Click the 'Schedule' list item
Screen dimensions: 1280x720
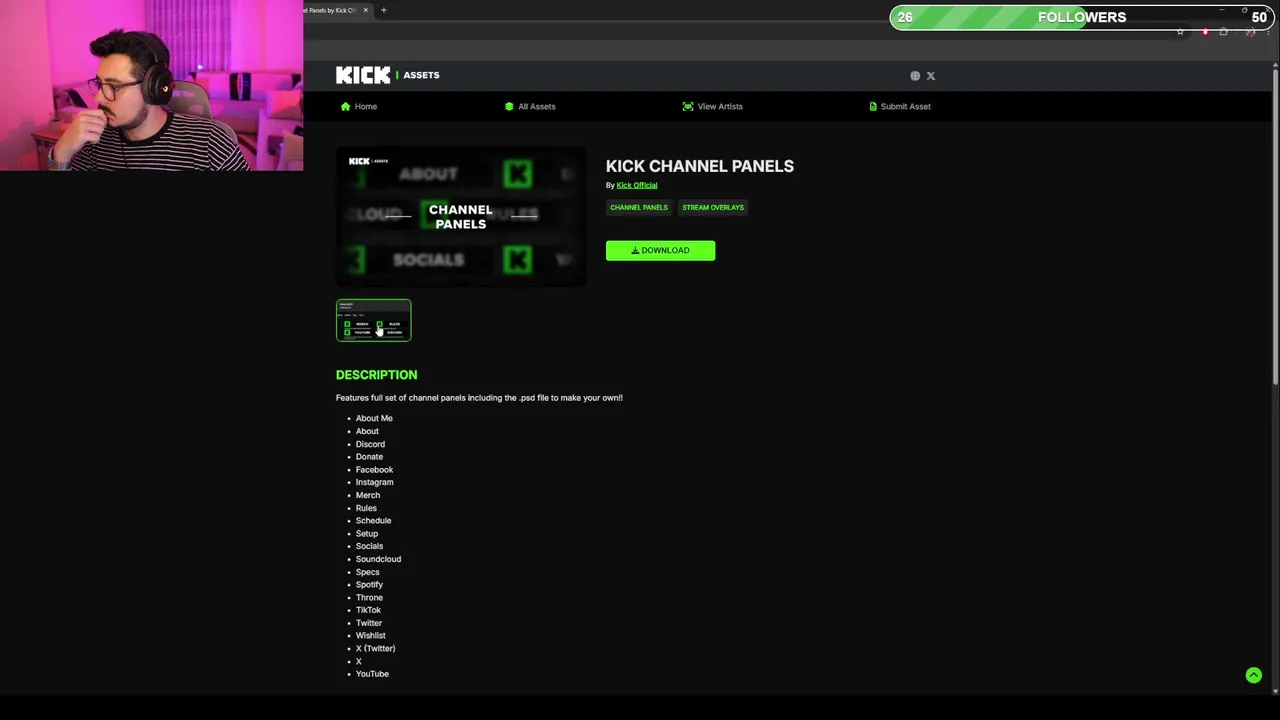[373, 521]
